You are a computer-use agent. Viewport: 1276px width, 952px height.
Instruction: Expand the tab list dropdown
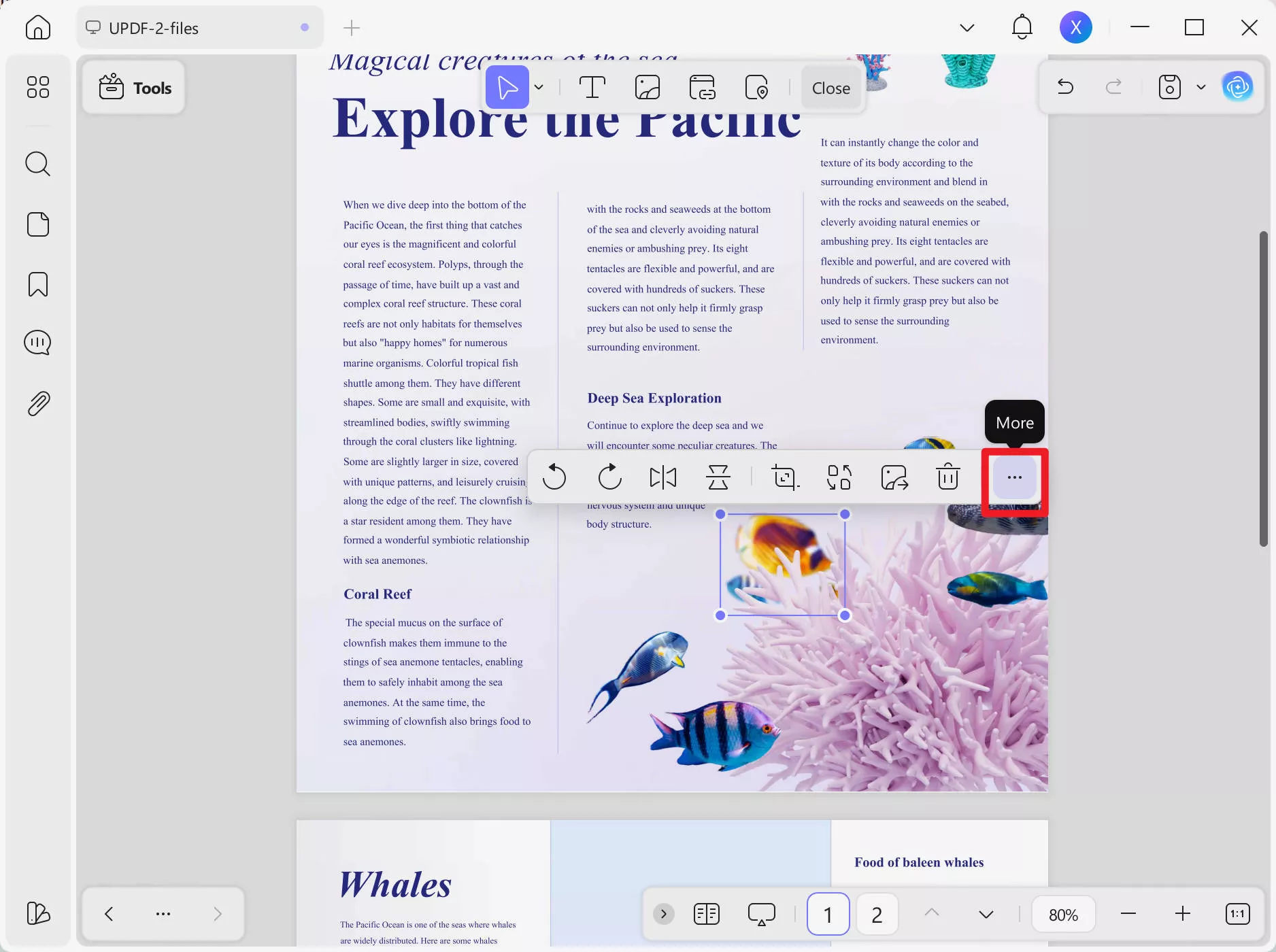[x=967, y=28]
